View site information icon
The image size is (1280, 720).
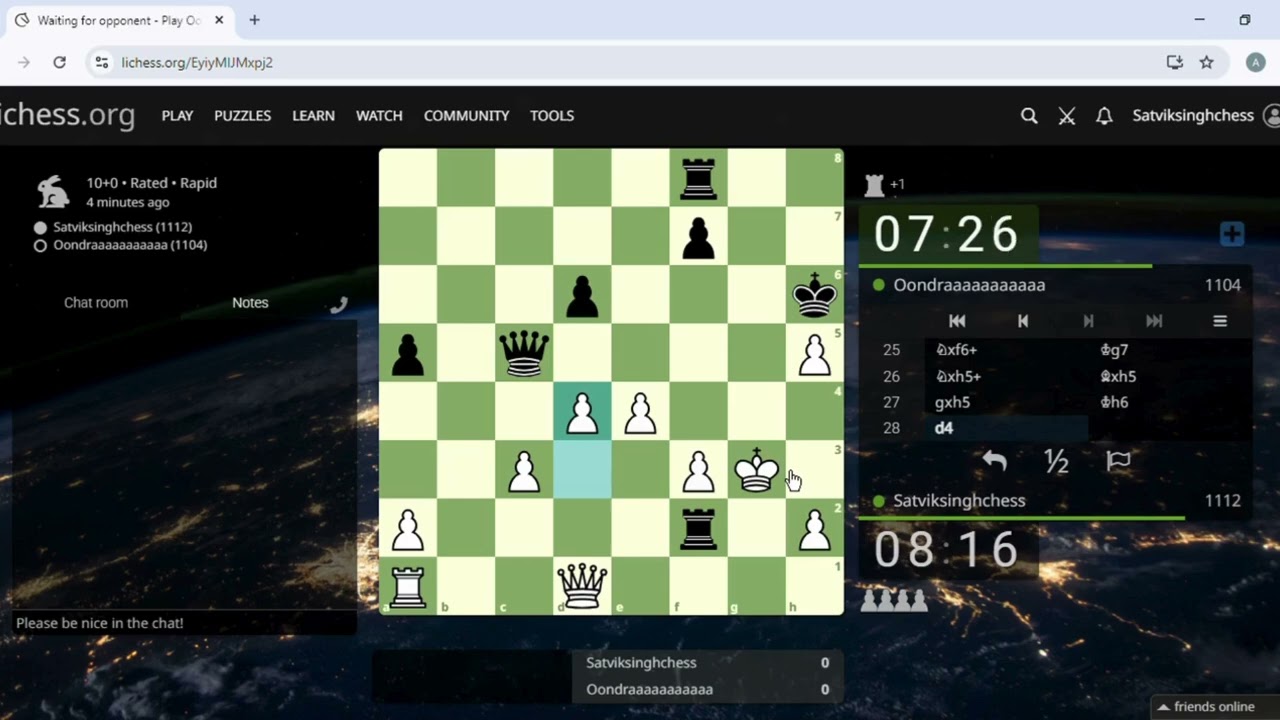101,62
